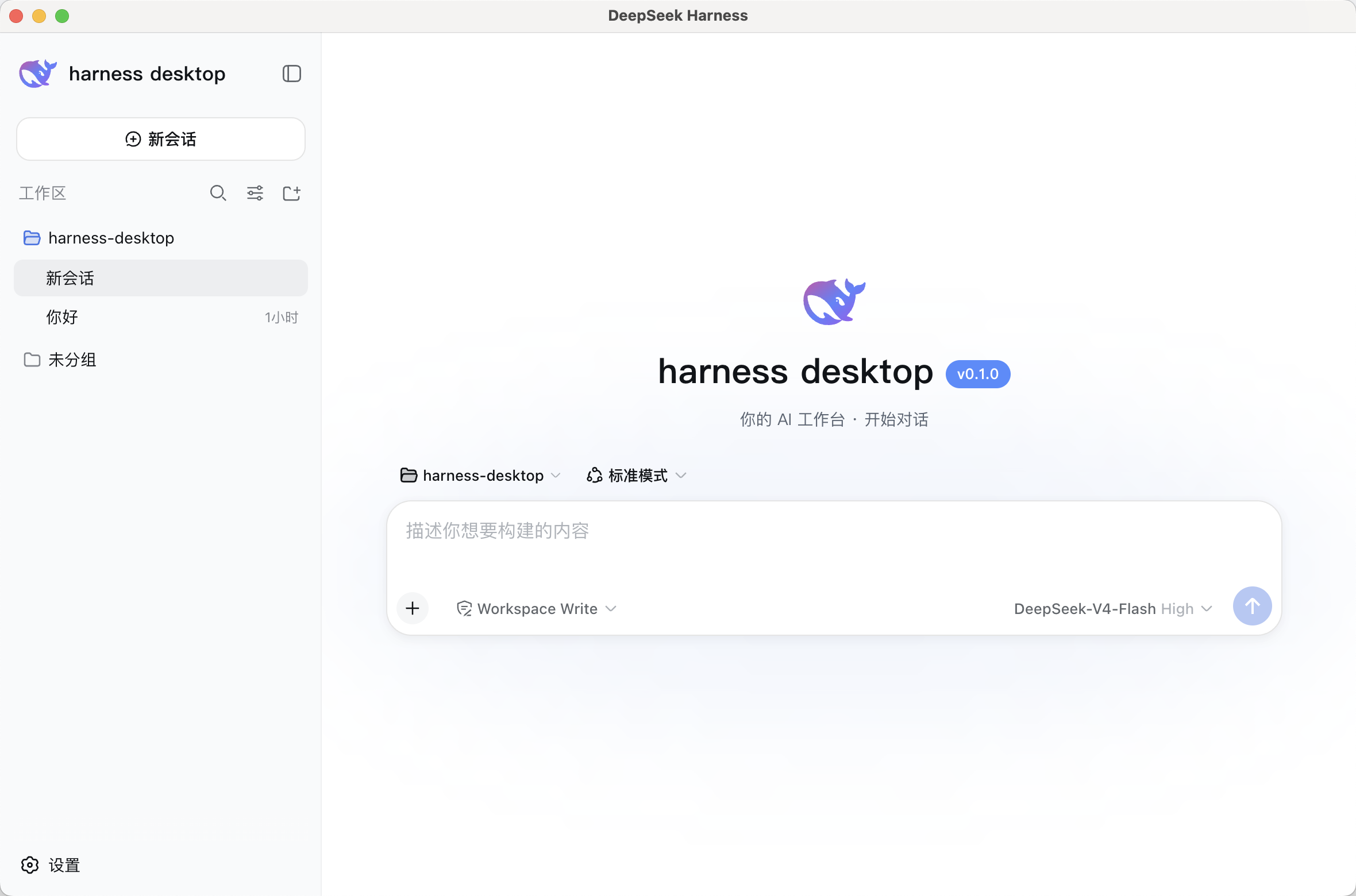Open 设置 settings at the sidebar bottom
The image size is (1356, 896).
pyautogui.click(x=51, y=865)
